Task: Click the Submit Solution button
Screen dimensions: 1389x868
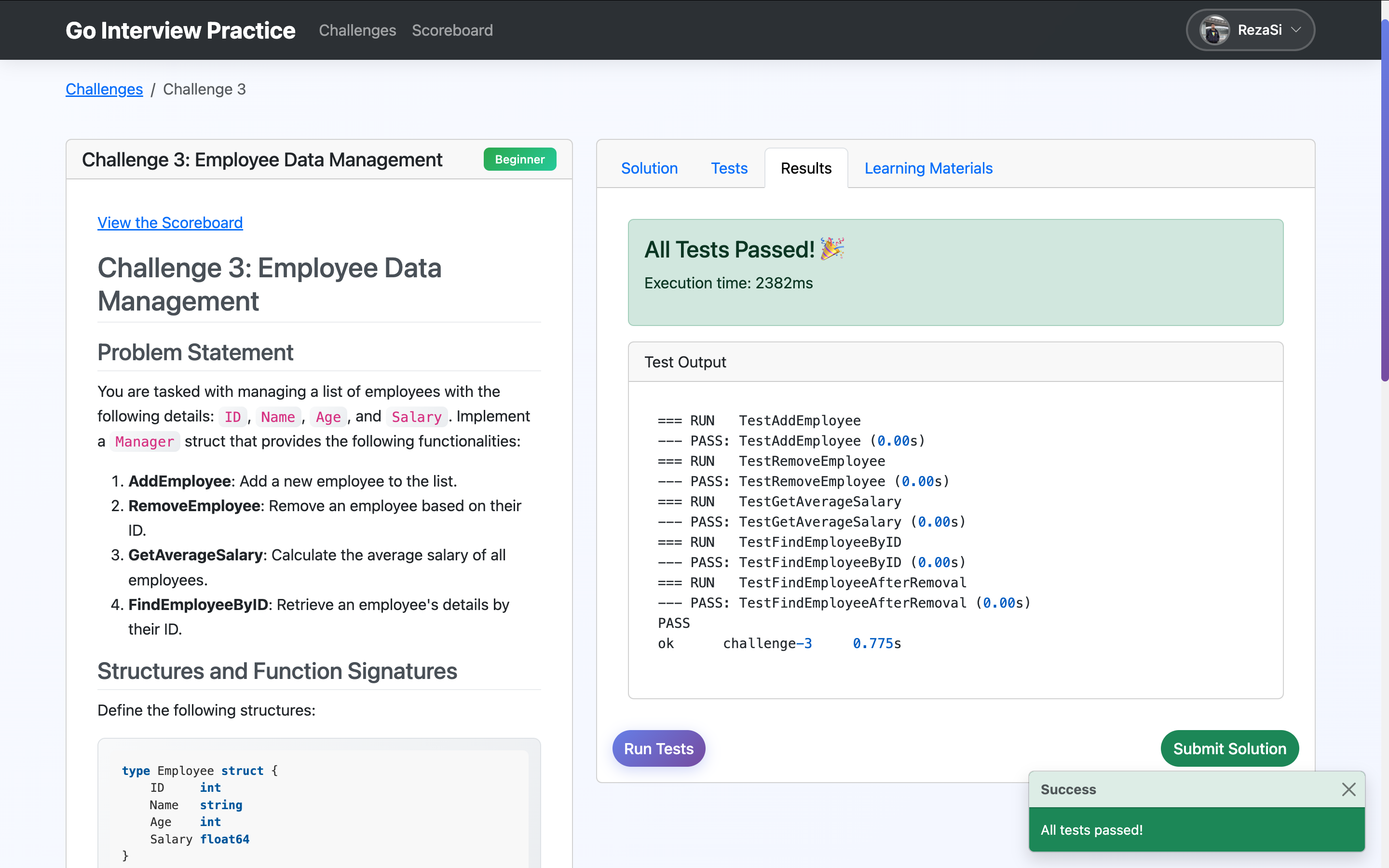Action: coord(1229,748)
